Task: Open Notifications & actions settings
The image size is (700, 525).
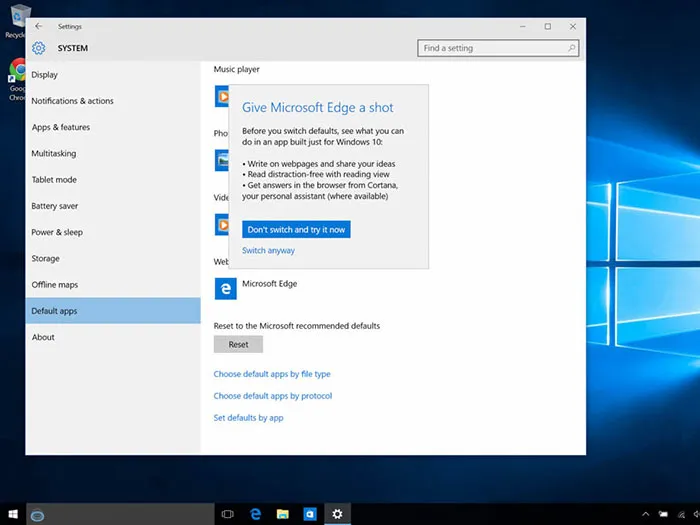Action: [x=72, y=101]
